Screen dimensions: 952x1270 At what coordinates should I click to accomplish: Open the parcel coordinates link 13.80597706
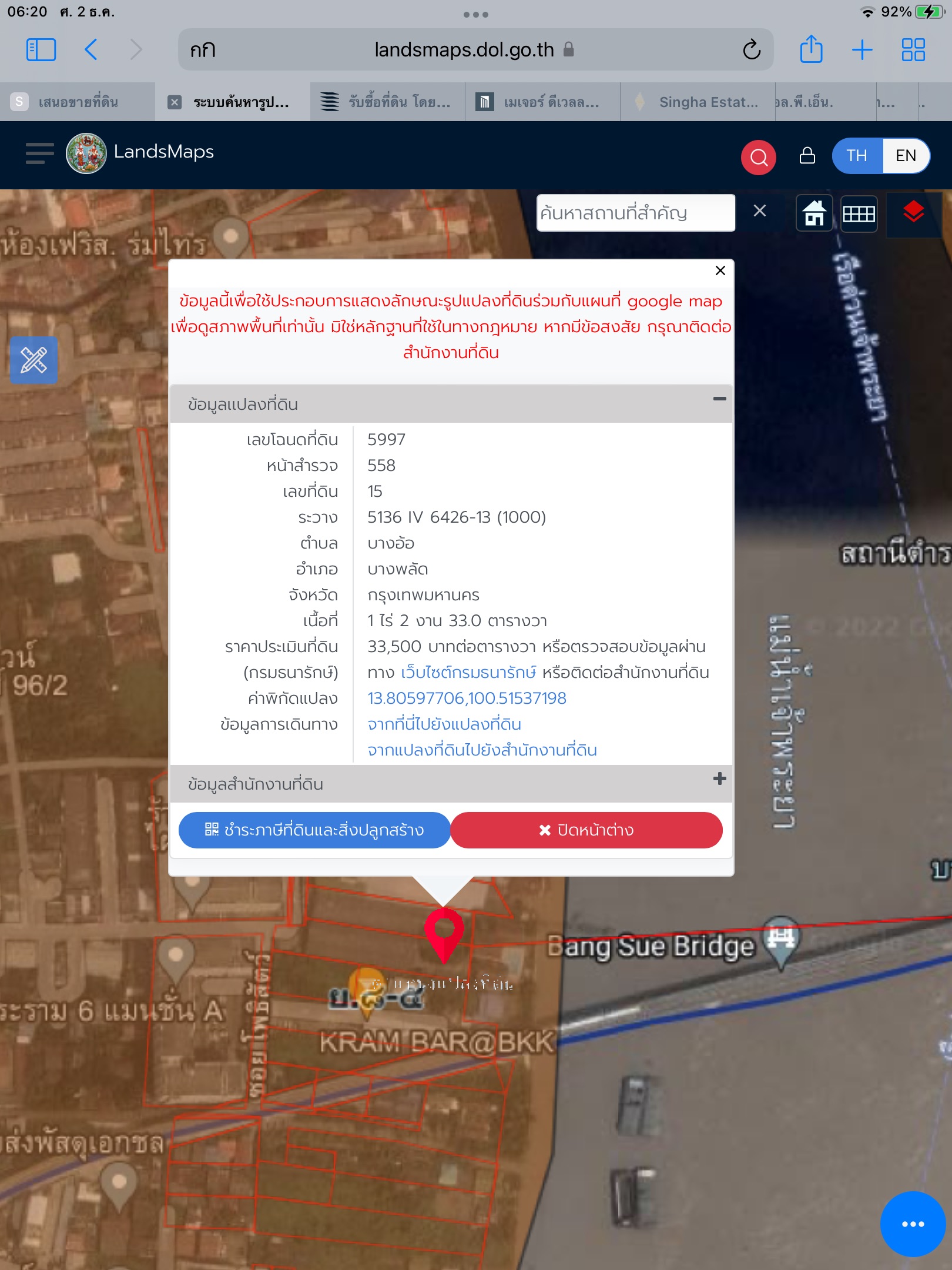[x=467, y=698]
